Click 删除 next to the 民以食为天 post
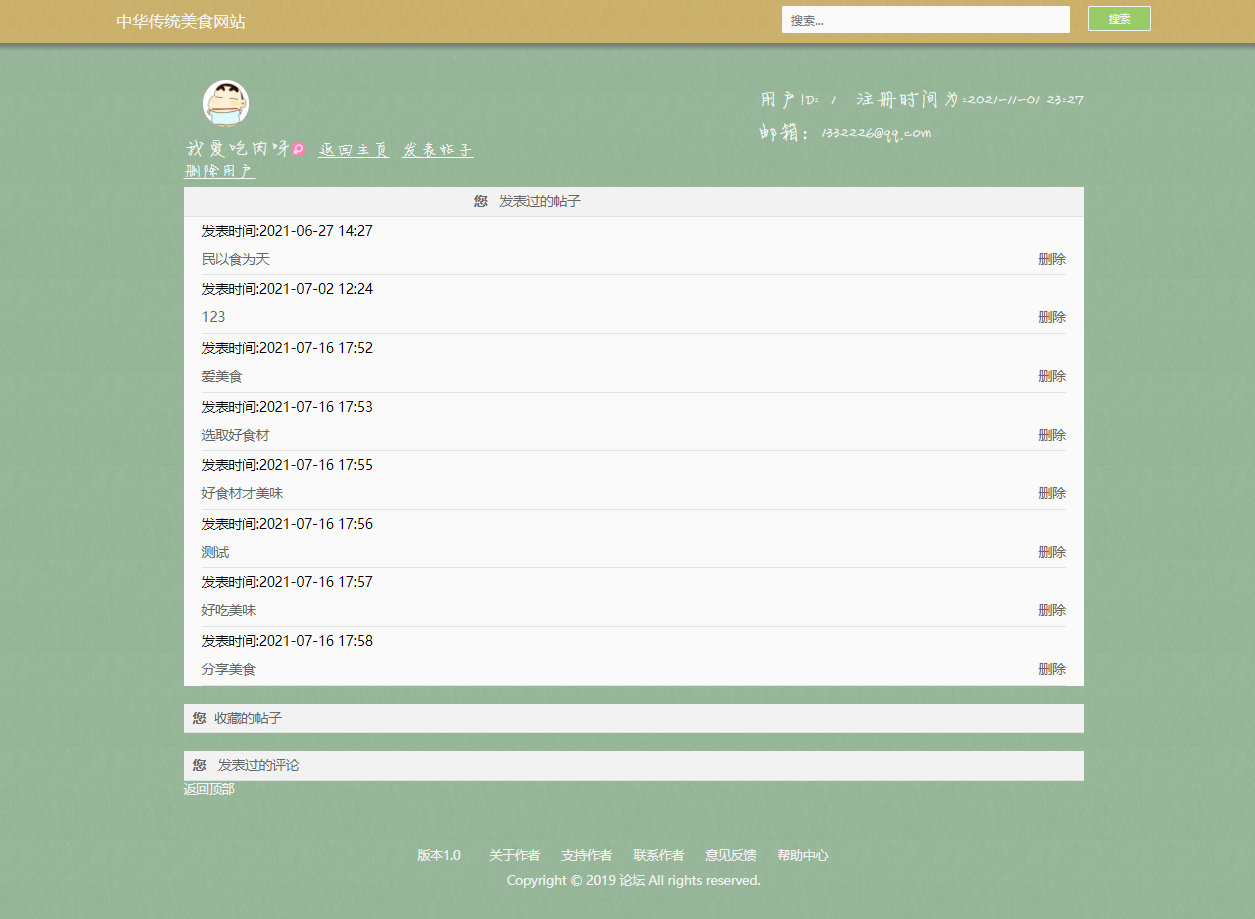Image resolution: width=1255 pixels, height=919 pixels. tap(1052, 258)
